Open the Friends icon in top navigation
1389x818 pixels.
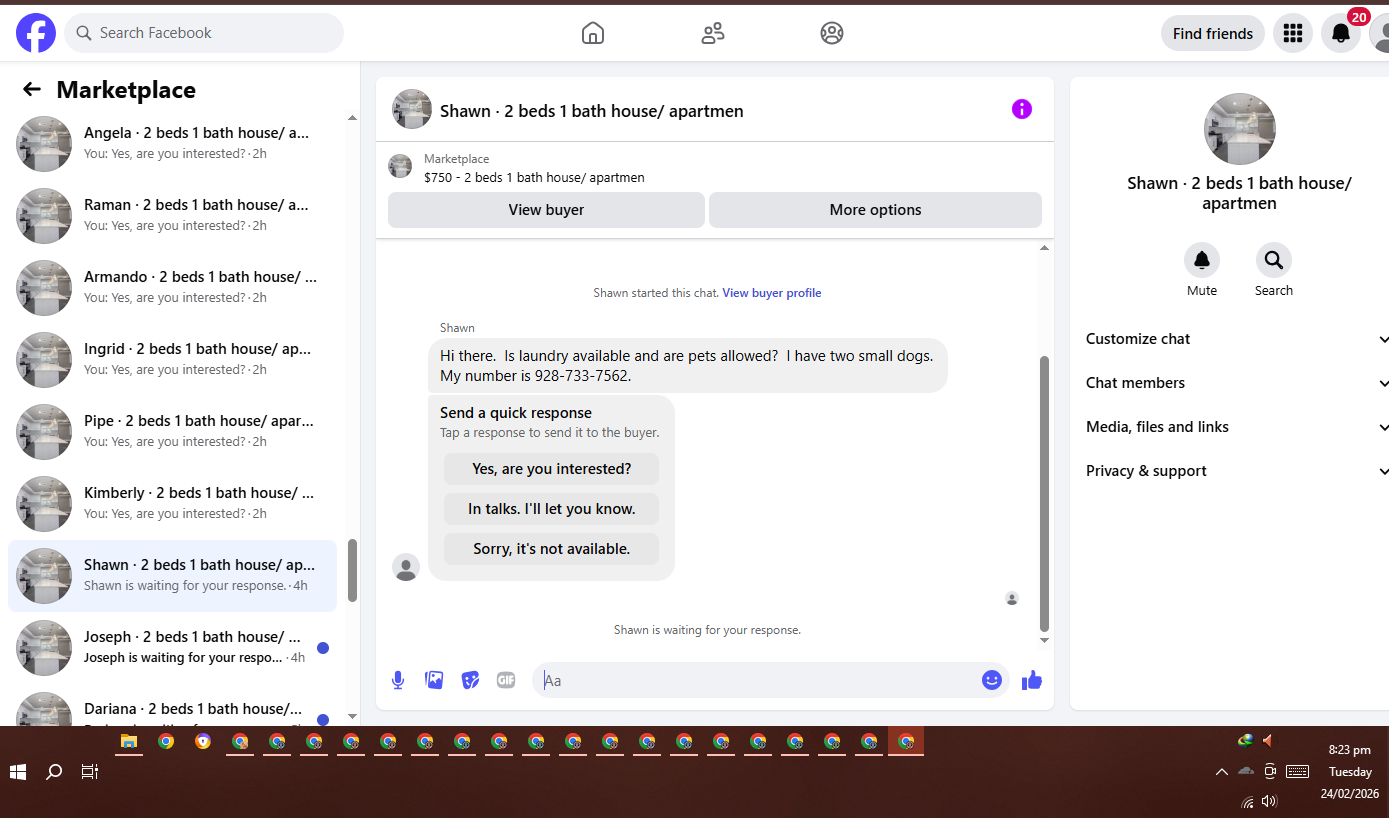pyautogui.click(x=713, y=33)
